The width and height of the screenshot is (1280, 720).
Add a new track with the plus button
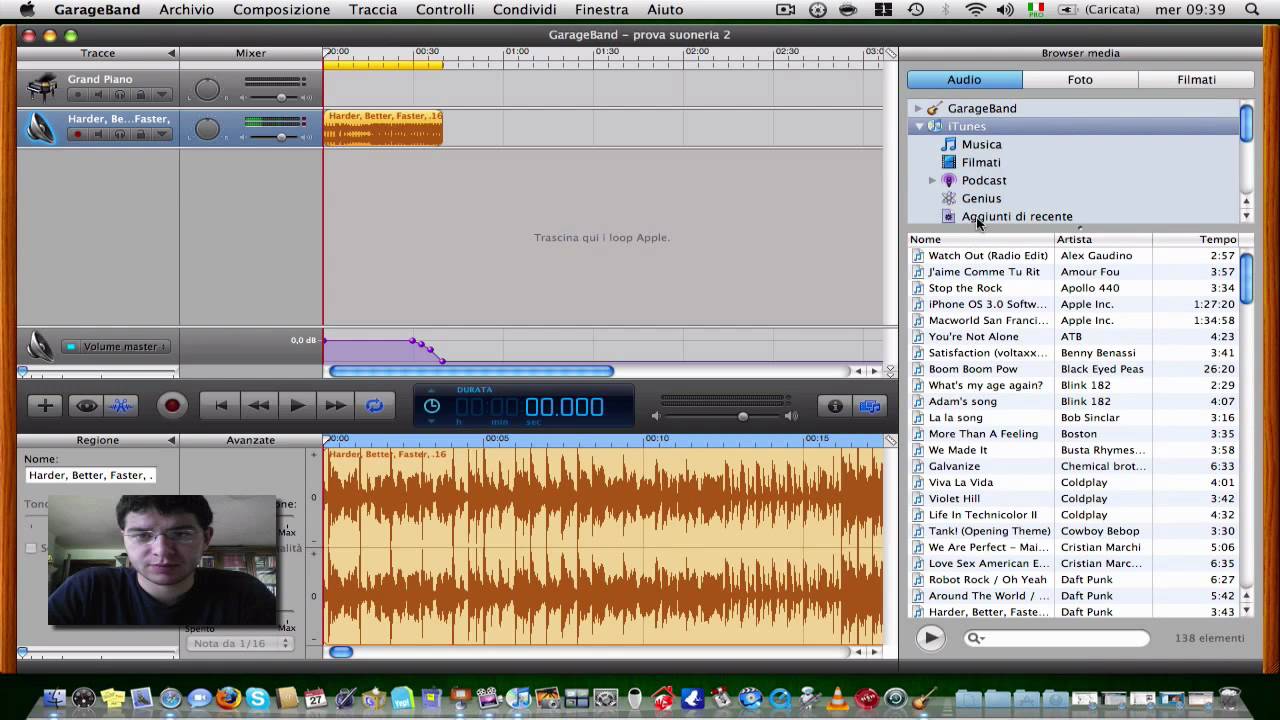(x=45, y=405)
